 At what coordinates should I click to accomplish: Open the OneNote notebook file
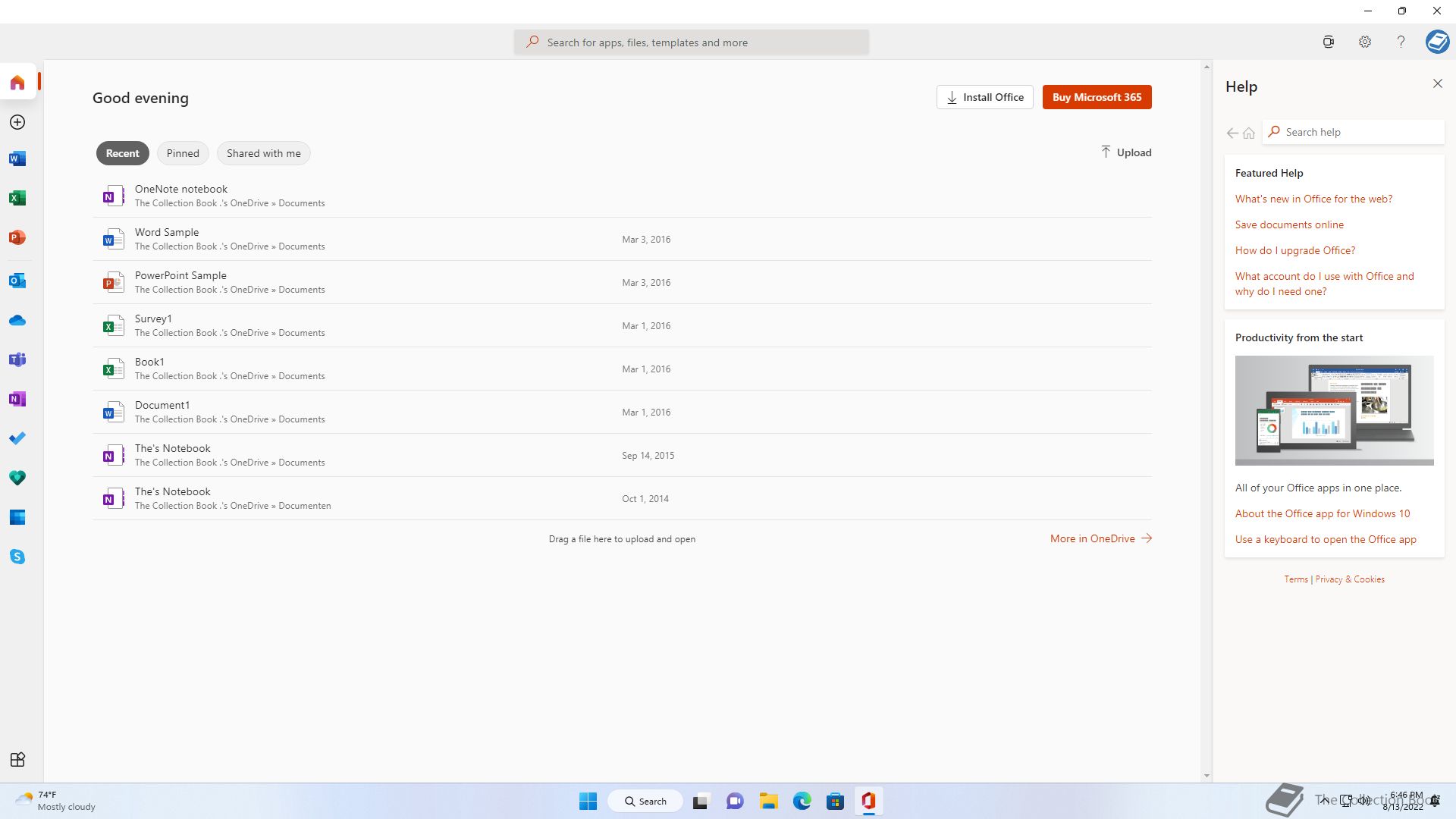tap(622, 196)
